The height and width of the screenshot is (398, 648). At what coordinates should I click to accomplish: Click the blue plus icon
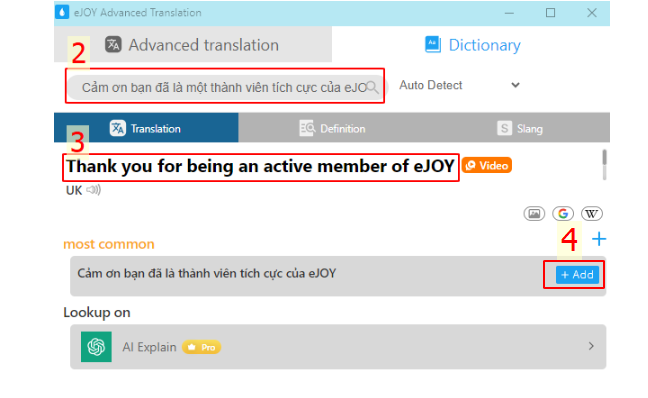coord(599,239)
